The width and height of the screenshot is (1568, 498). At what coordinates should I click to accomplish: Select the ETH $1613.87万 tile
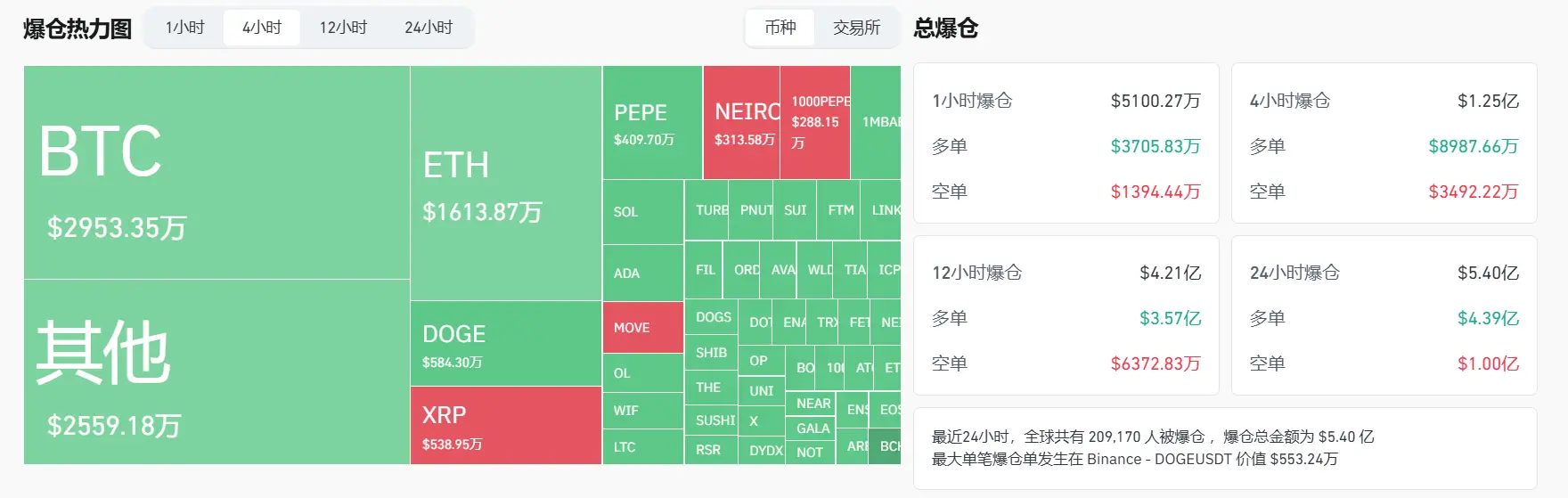(x=505, y=184)
